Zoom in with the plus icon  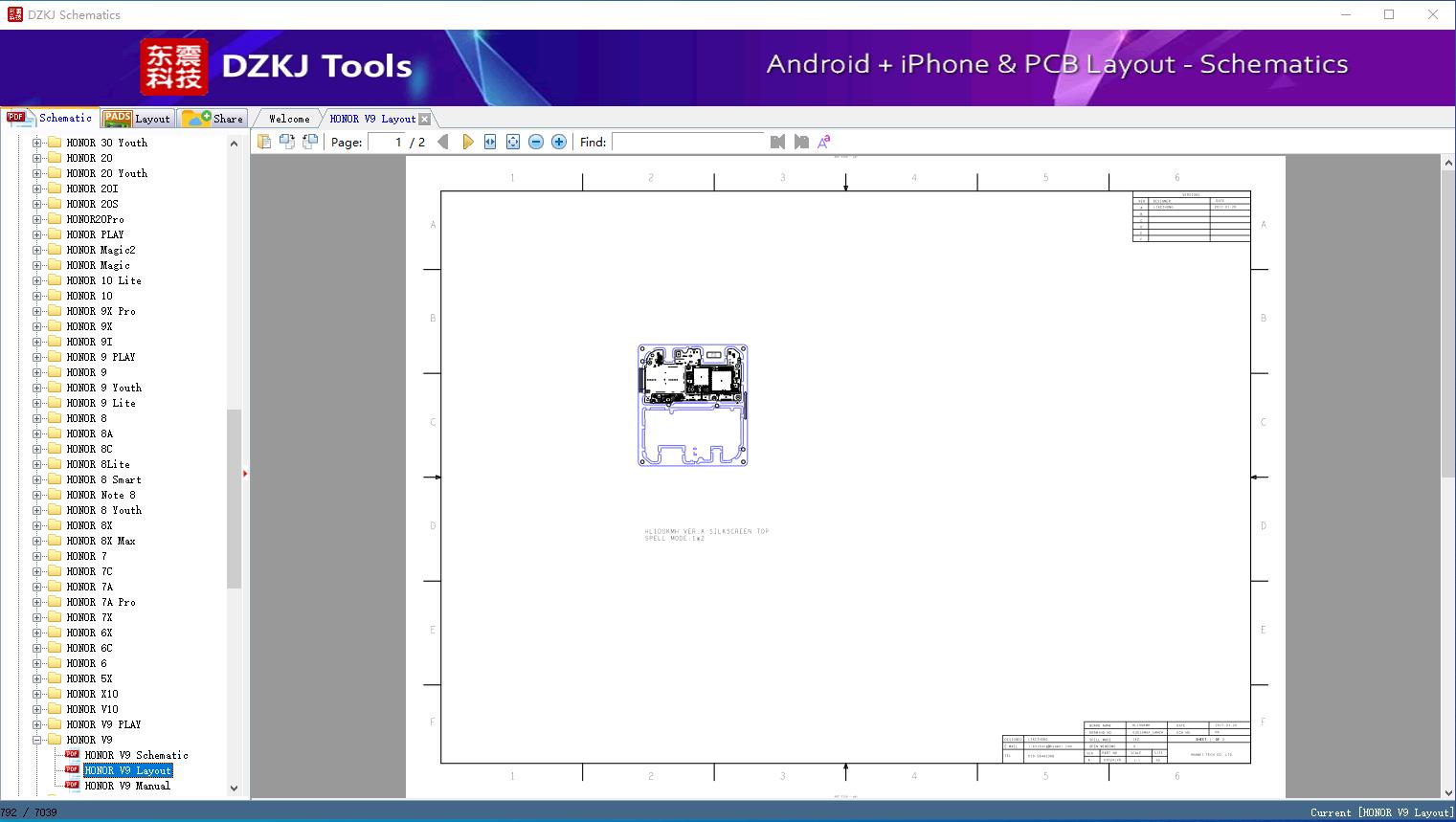pos(559,142)
